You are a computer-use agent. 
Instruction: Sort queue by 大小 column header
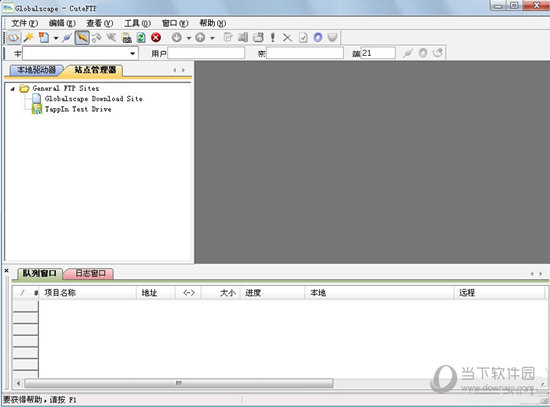coord(221,293)
